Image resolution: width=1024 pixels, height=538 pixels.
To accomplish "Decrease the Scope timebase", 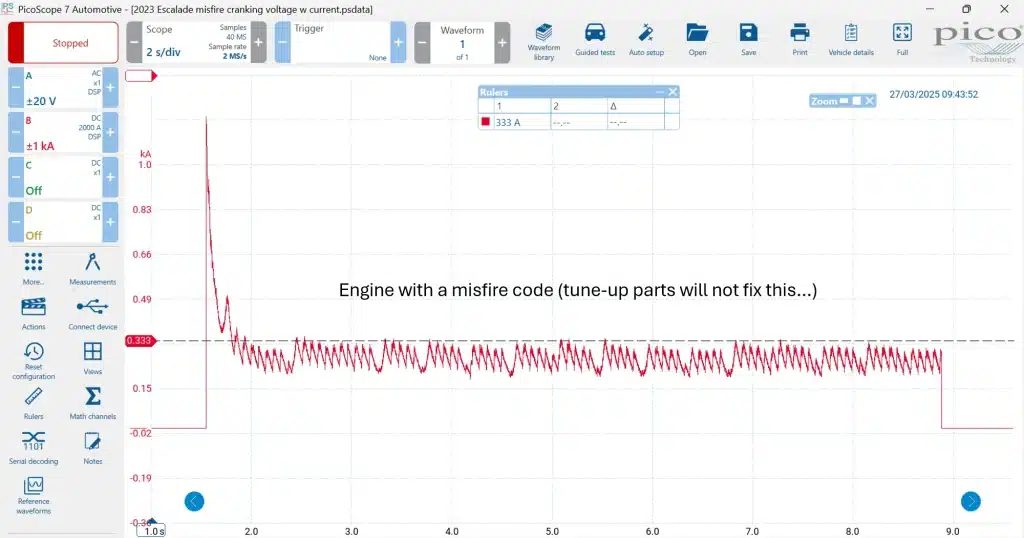I will 134,42.
